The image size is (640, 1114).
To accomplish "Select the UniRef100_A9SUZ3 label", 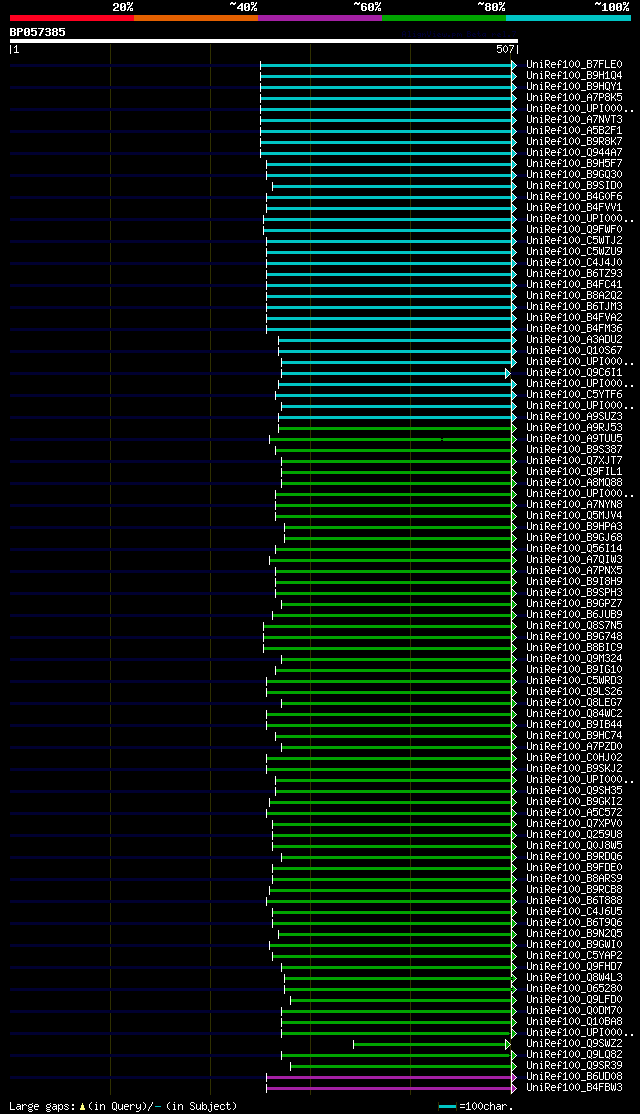I will tap(575, 417).
